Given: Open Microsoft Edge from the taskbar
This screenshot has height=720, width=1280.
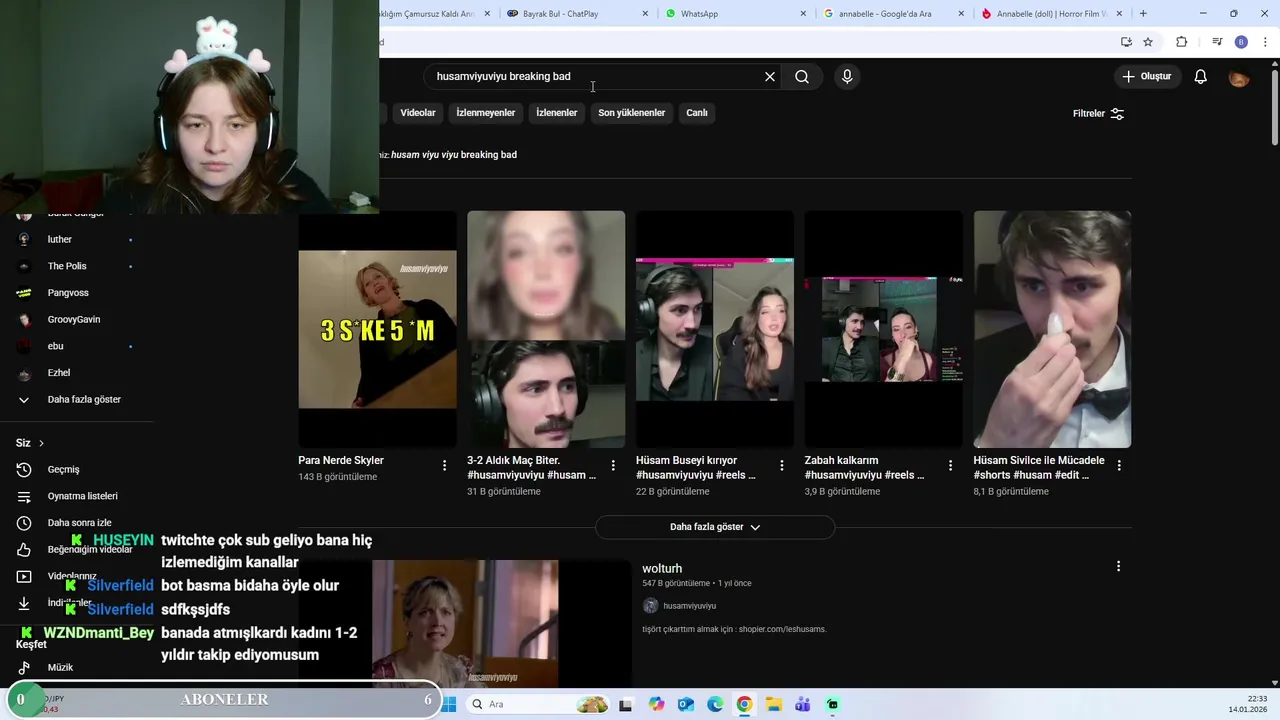Looking at the screenshot, I should 715,704.
